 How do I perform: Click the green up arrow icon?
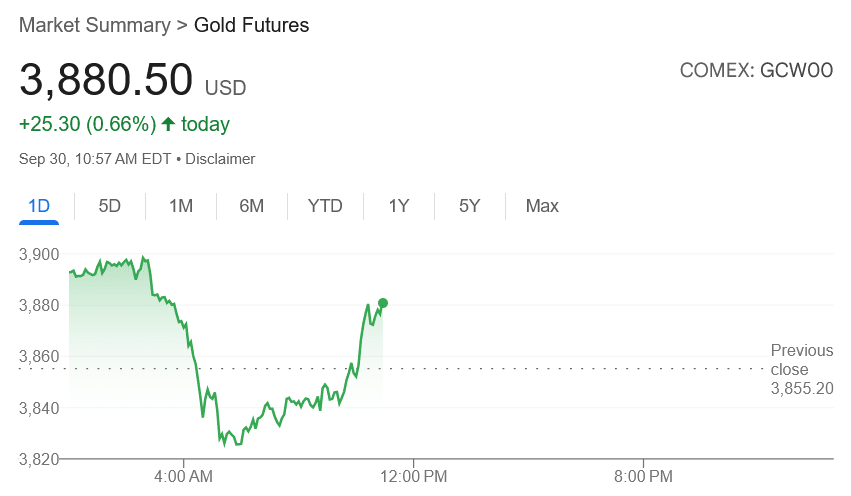tap(168, 125)
